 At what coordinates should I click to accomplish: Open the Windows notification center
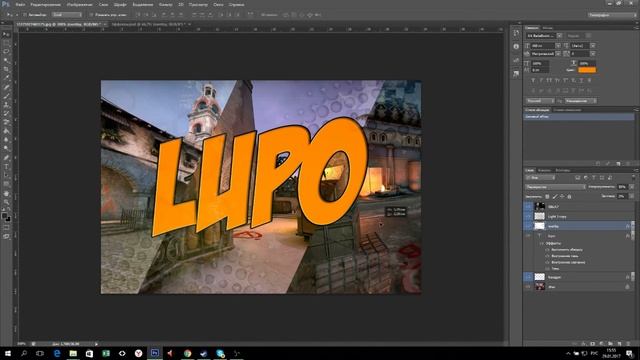click(x=630, y=353)
